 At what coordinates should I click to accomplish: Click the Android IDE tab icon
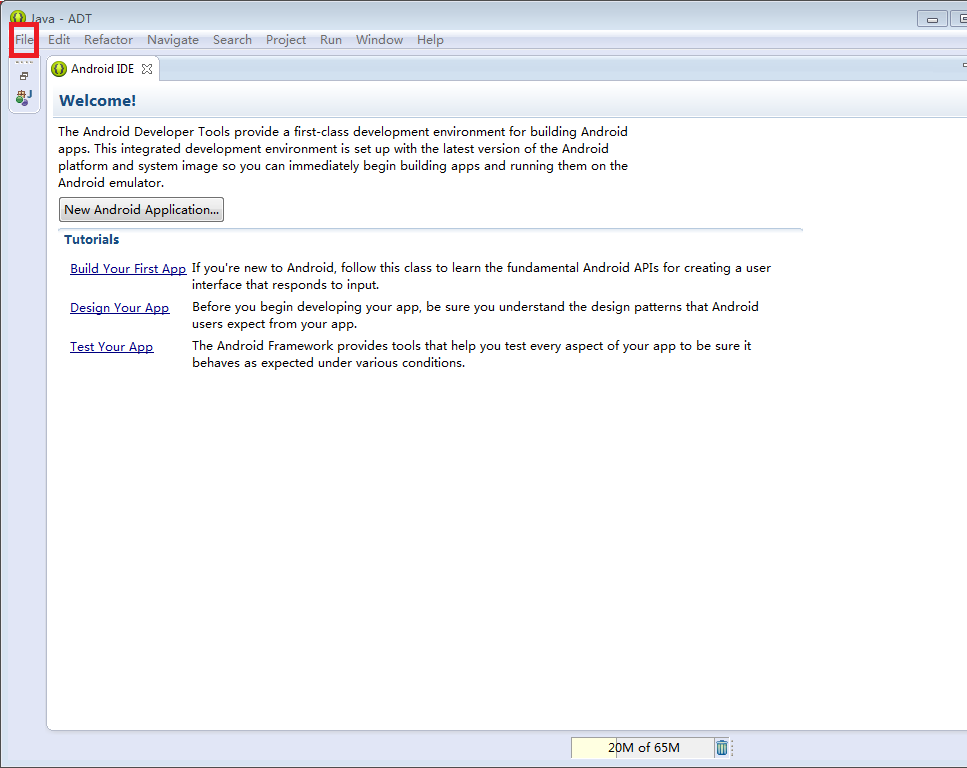[59, 69]
